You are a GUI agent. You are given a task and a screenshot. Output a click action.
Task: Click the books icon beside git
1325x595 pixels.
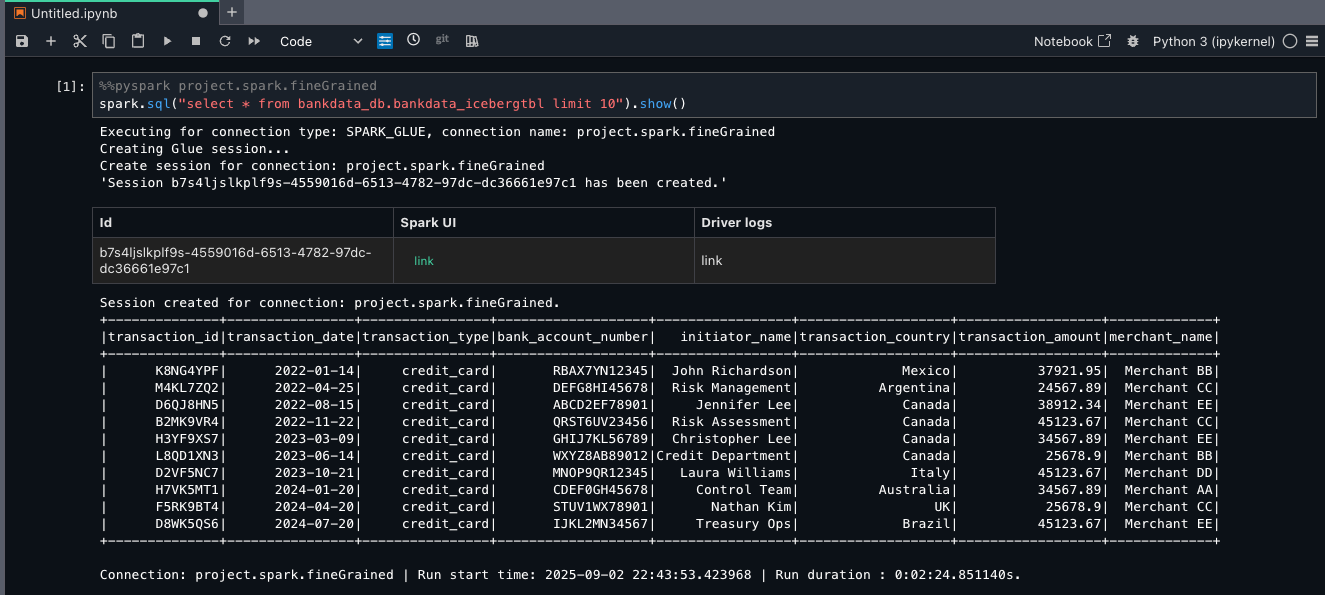tap(472, 41)
